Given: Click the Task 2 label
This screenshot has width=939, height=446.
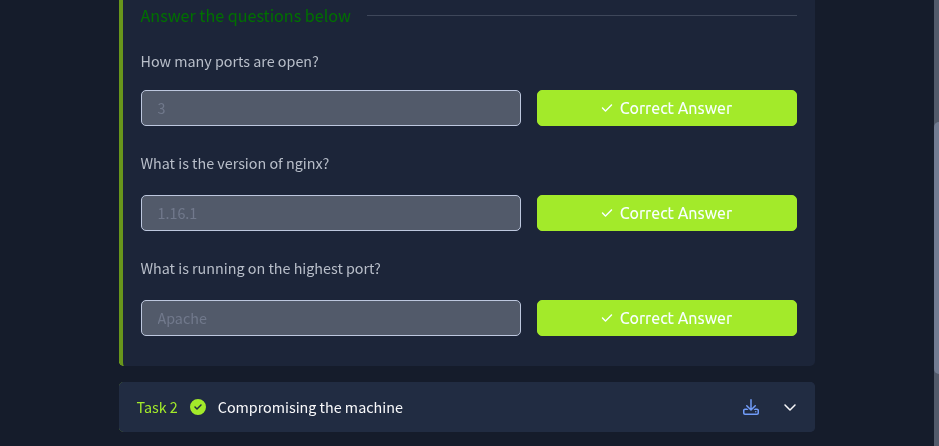Looking at the screenshot, I should point(157,407).
